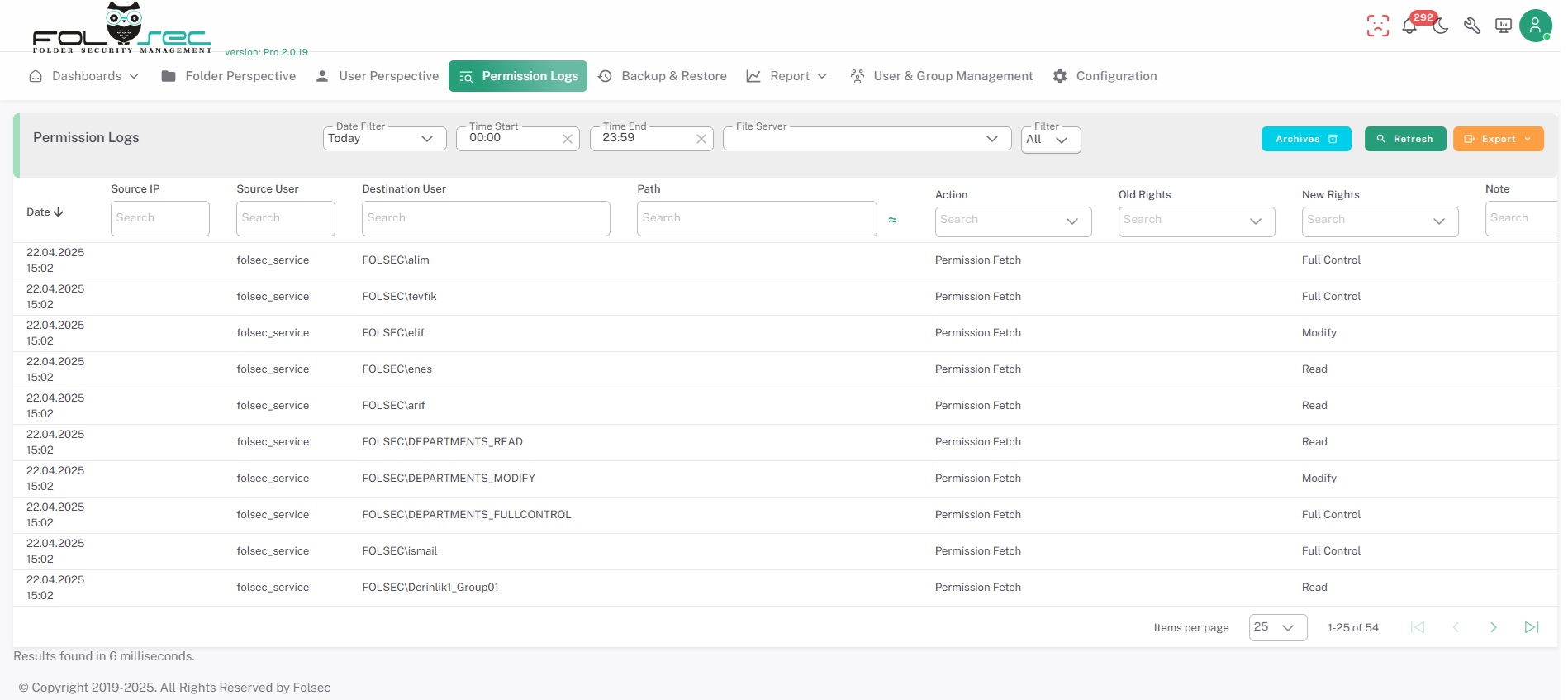Click the Destination User search field

point(486,218)
